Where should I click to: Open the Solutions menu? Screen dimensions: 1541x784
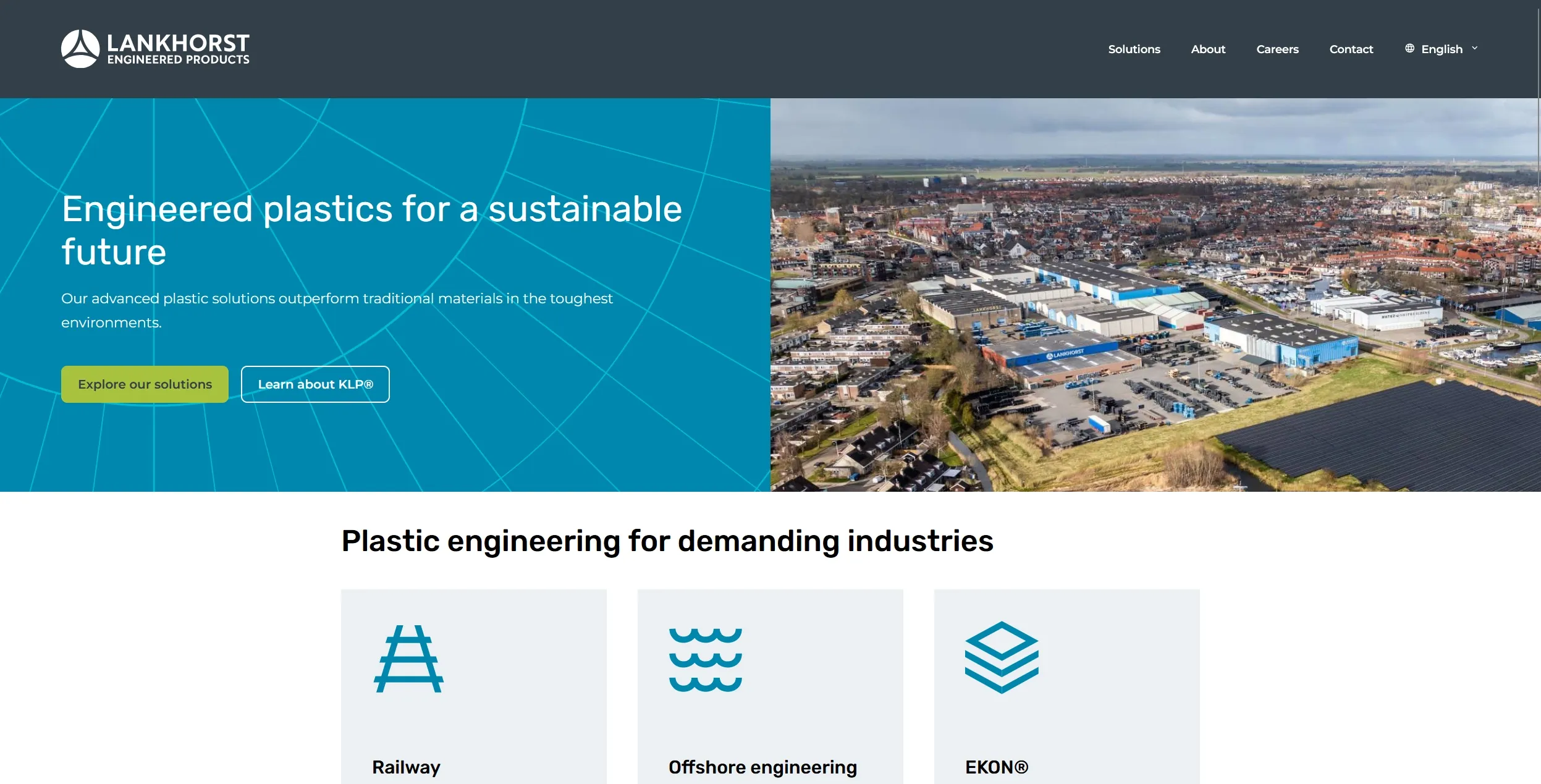click(1134, 49)
